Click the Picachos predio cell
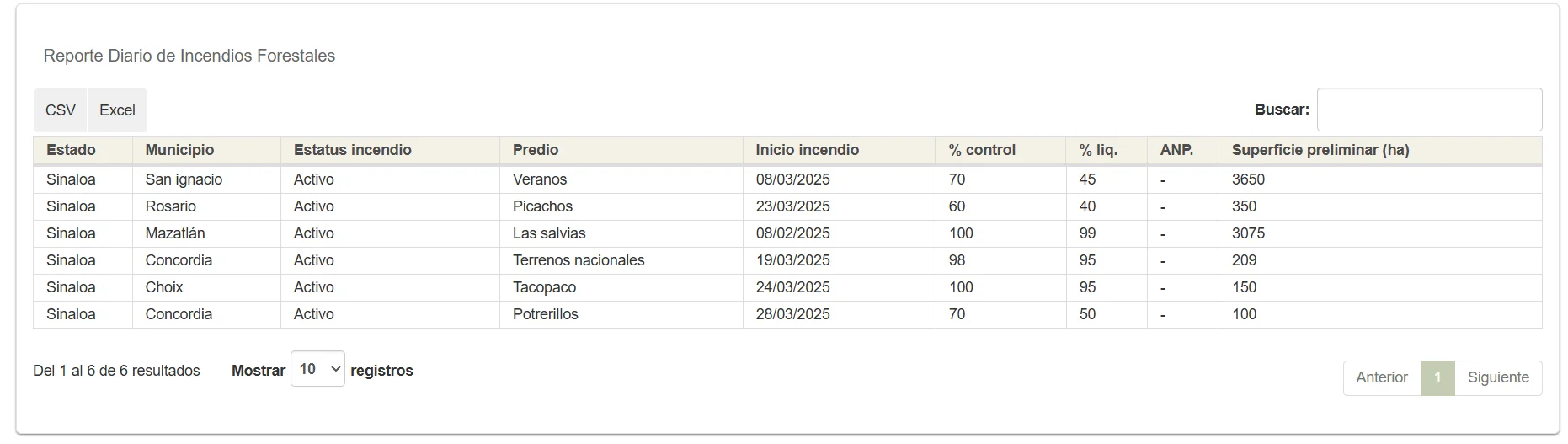 pyautogui.click(x=542, y=206)
